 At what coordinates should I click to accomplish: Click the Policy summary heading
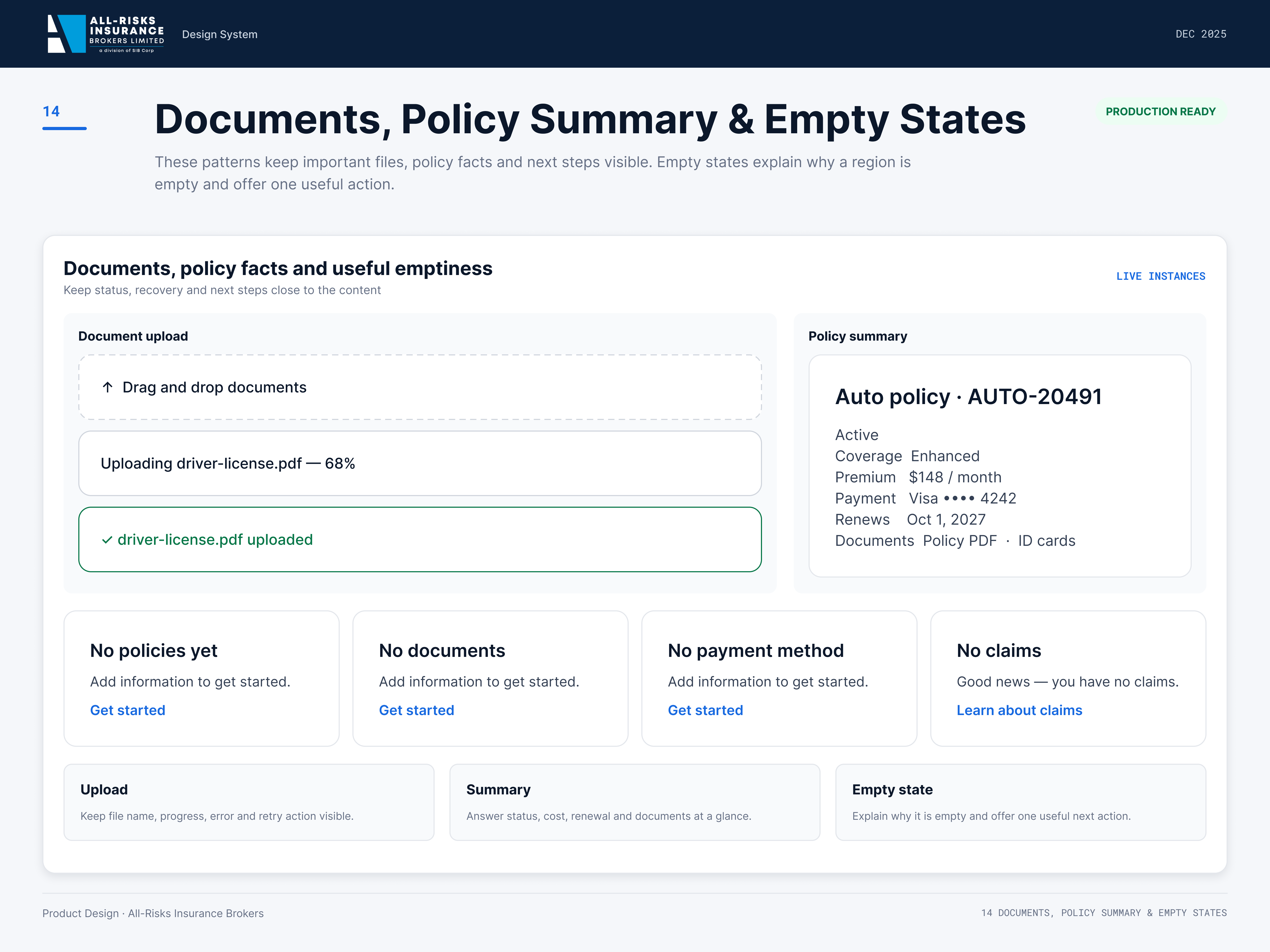tap(858, 336)
